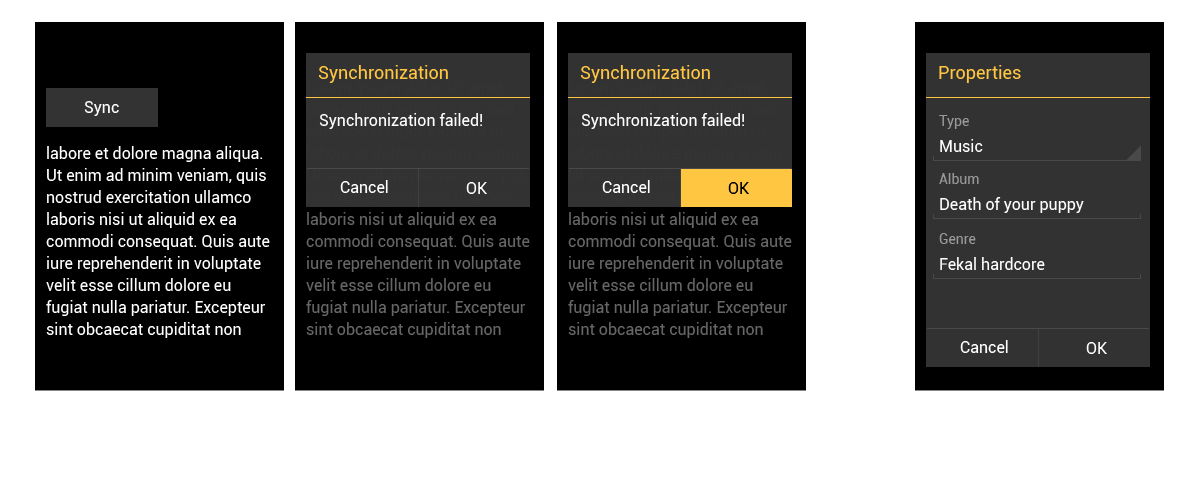Click the Properties dialog title
The image size is (1200, 490).
click(x=979, y=73)
